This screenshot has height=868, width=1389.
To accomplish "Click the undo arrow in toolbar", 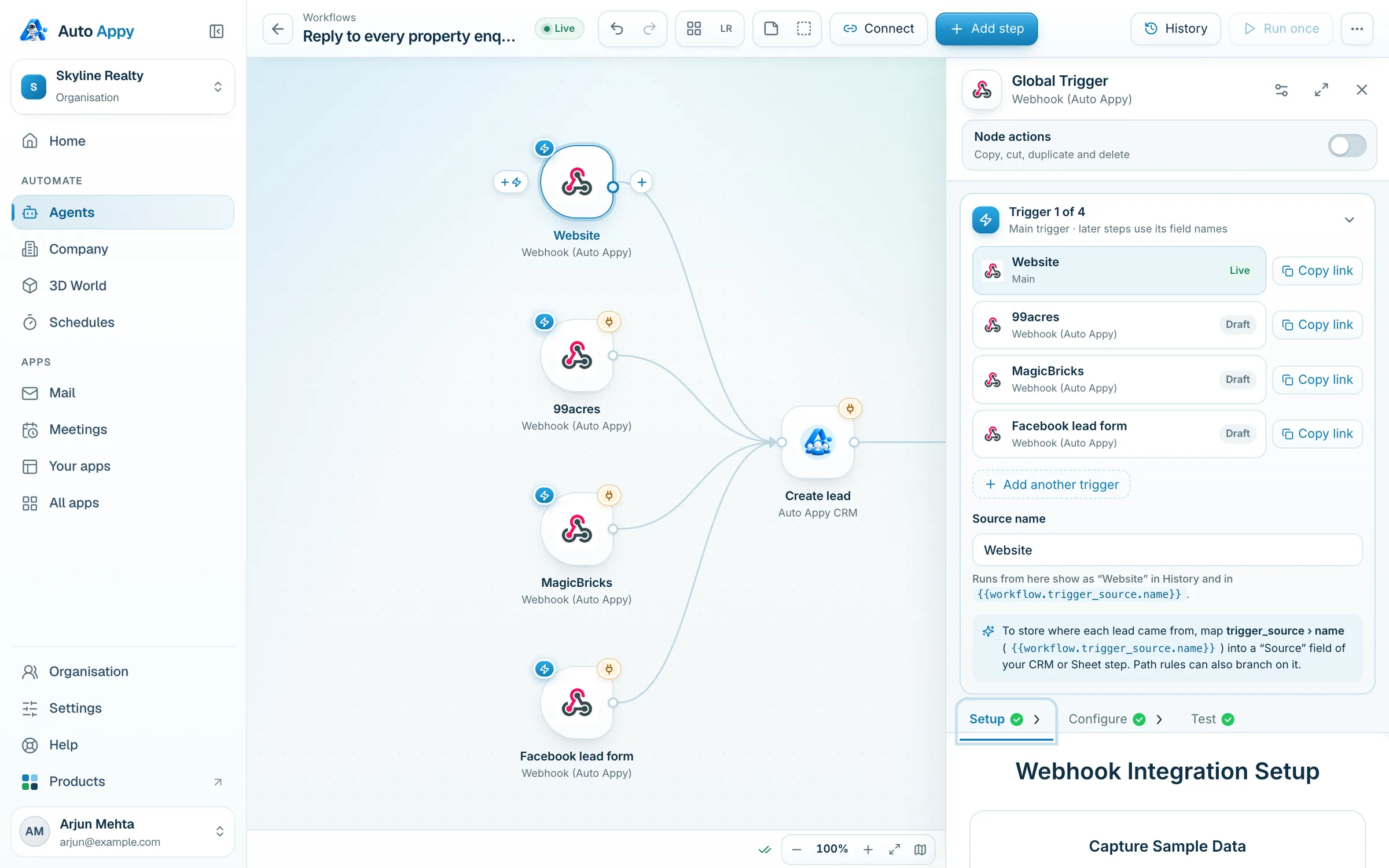I will pos(617,28).
